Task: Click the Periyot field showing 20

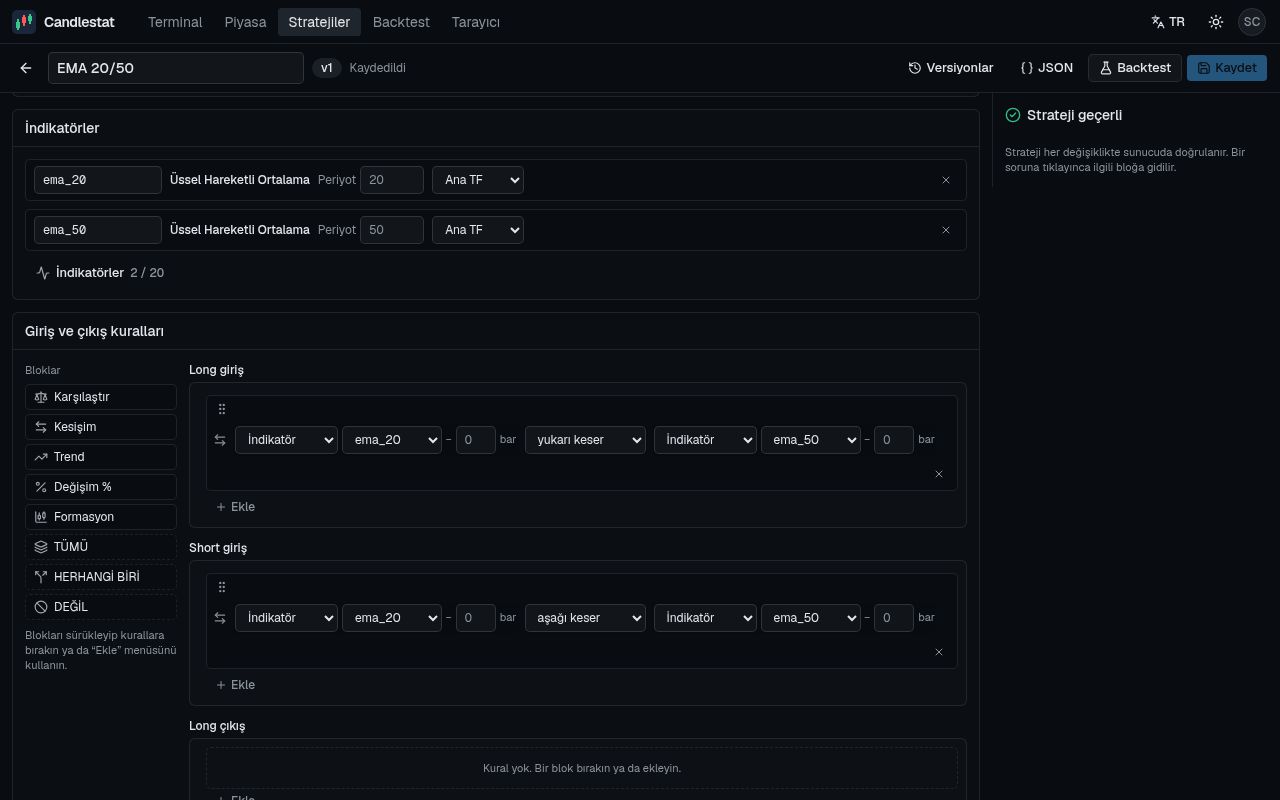Action: pyautogui.click(x=392, y=180)
